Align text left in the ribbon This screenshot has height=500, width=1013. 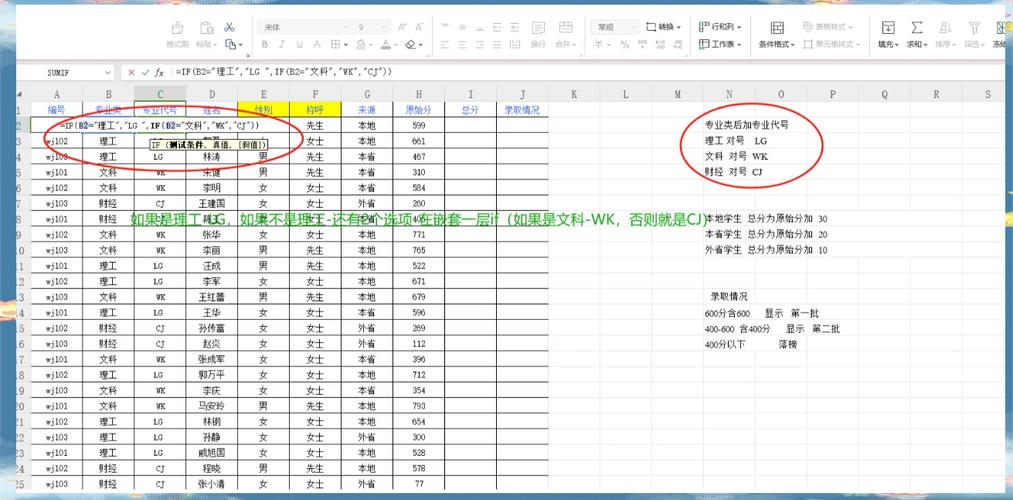(444, 45)
